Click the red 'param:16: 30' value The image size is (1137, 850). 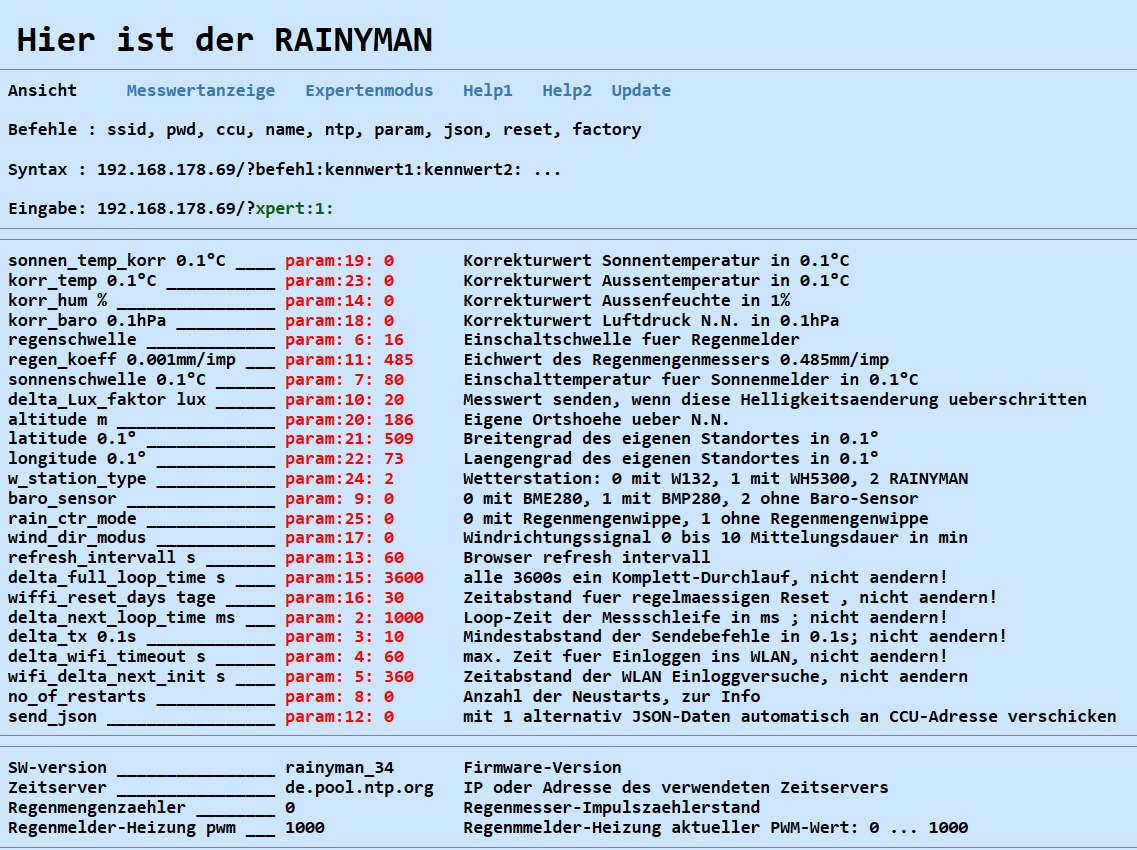pyautogui.click(x=344, y=598)
